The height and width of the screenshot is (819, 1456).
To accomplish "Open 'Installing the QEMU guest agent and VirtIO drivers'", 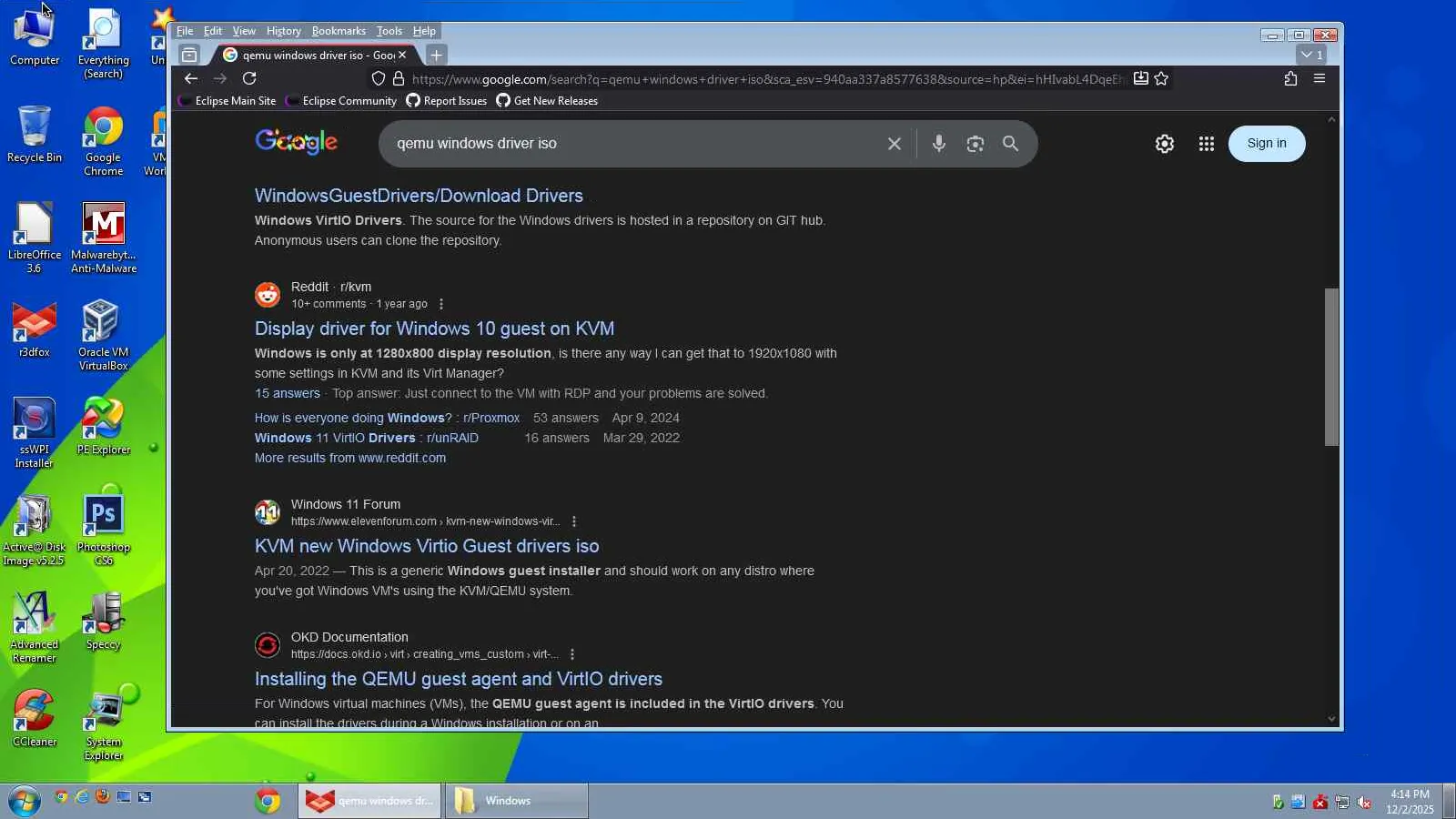I will [459, 679].
